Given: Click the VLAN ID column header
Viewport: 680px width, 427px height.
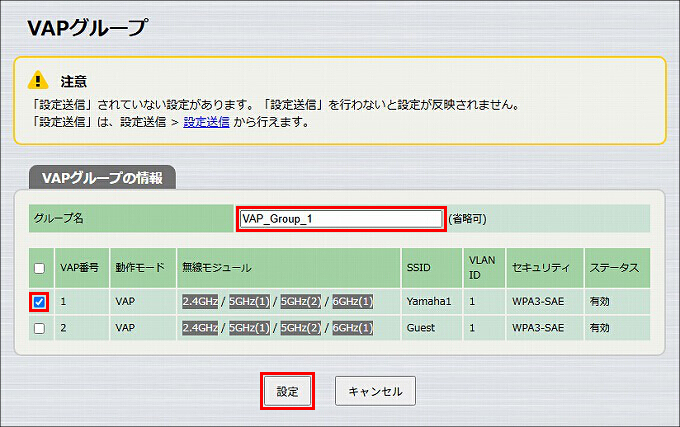Looking at the screenshot, I should click(482, 267).
